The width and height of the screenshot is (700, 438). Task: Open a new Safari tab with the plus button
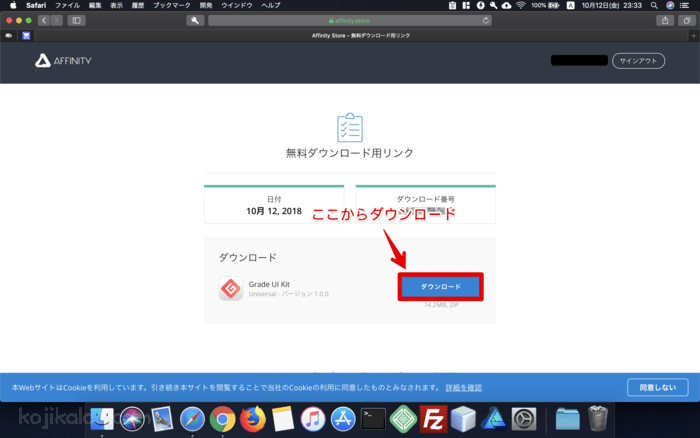pos(694,36)
